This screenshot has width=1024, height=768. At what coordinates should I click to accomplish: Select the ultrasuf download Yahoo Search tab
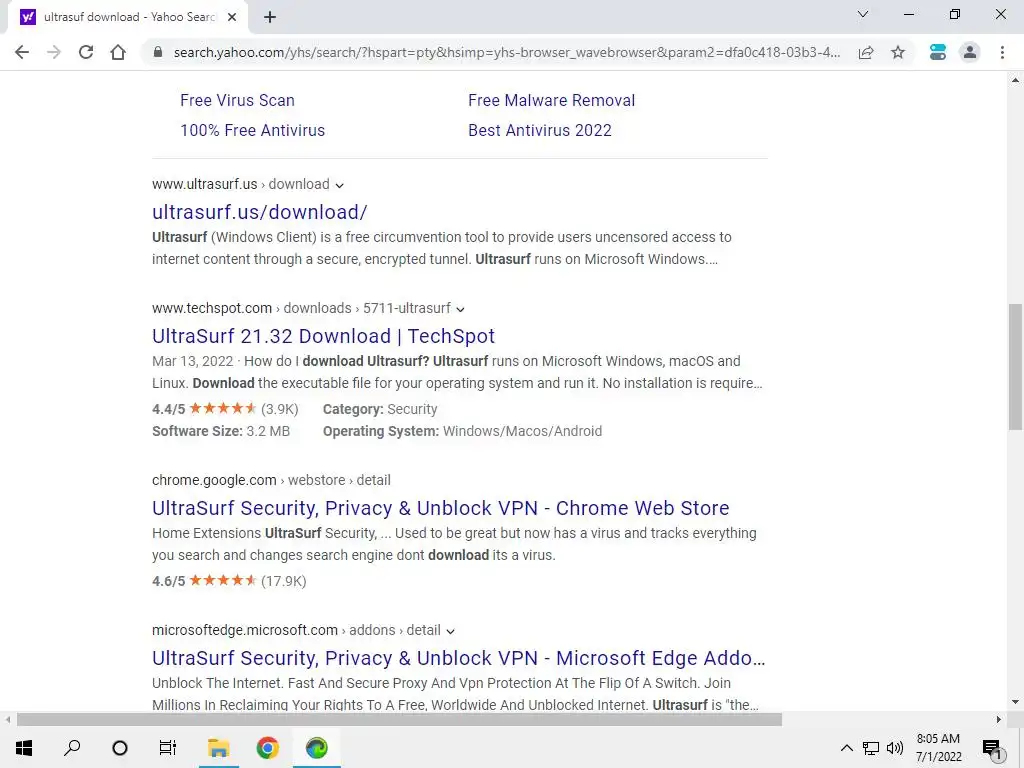click(x=127, y=18)
